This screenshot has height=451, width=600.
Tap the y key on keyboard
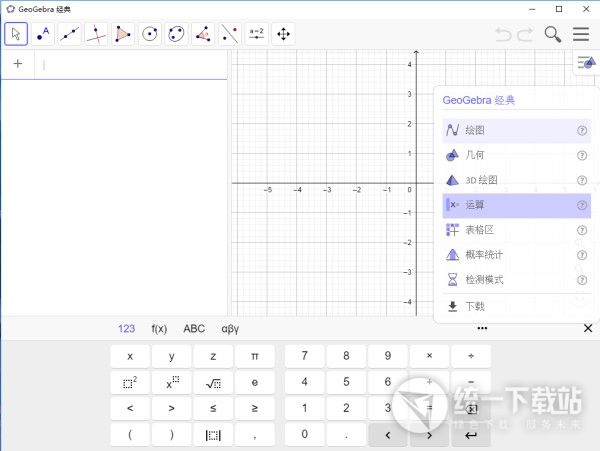(171, 356)
